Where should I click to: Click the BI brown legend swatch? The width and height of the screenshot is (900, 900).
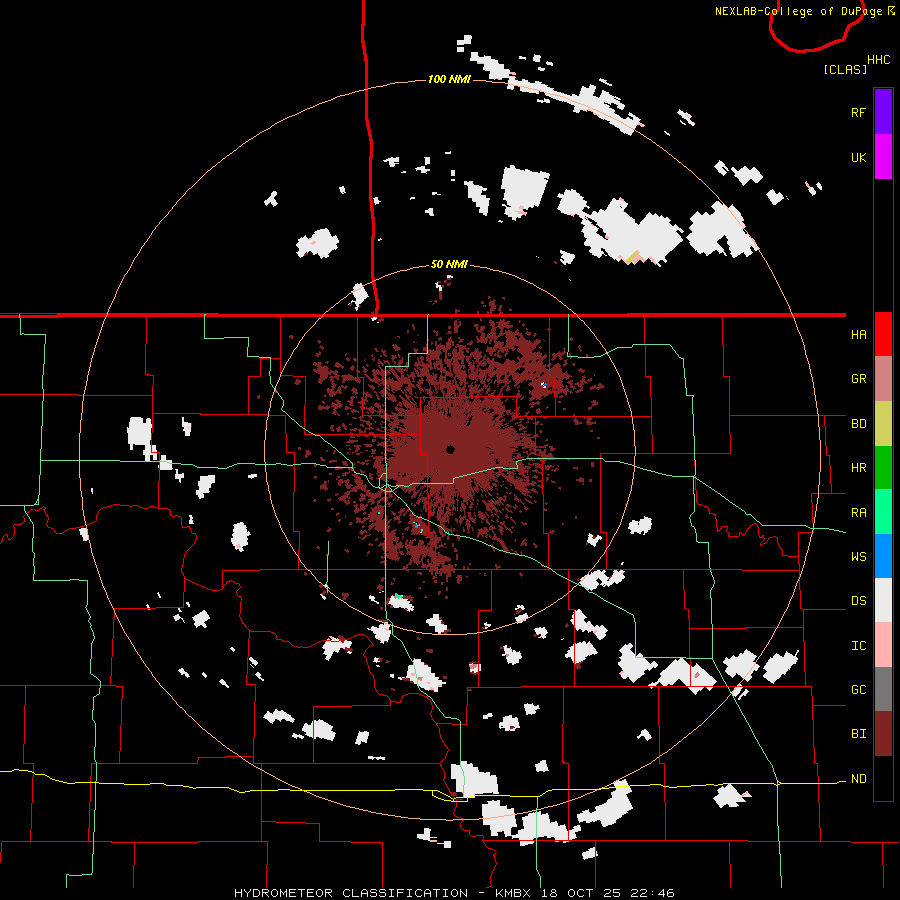[883, 734]
